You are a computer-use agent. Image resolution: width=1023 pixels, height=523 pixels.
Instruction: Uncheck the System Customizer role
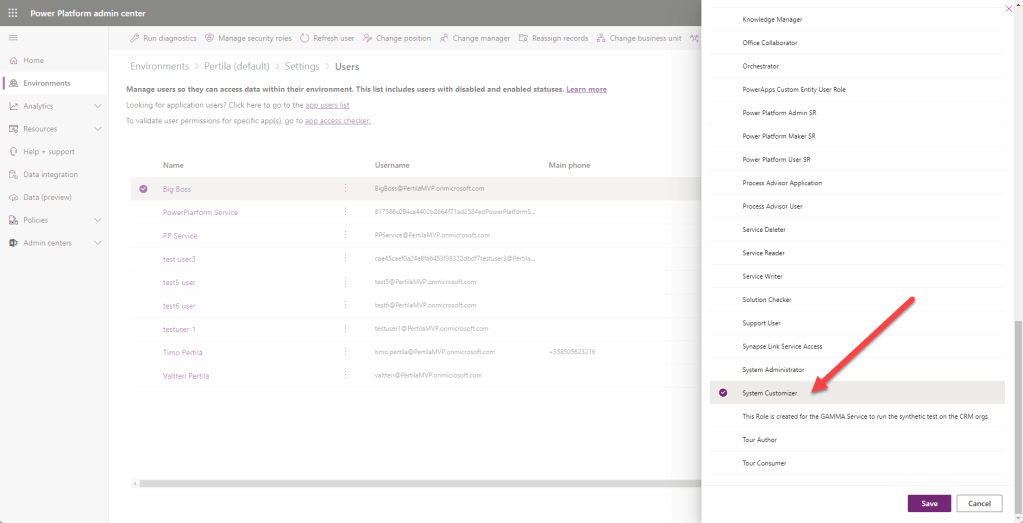tap(723, 393)
